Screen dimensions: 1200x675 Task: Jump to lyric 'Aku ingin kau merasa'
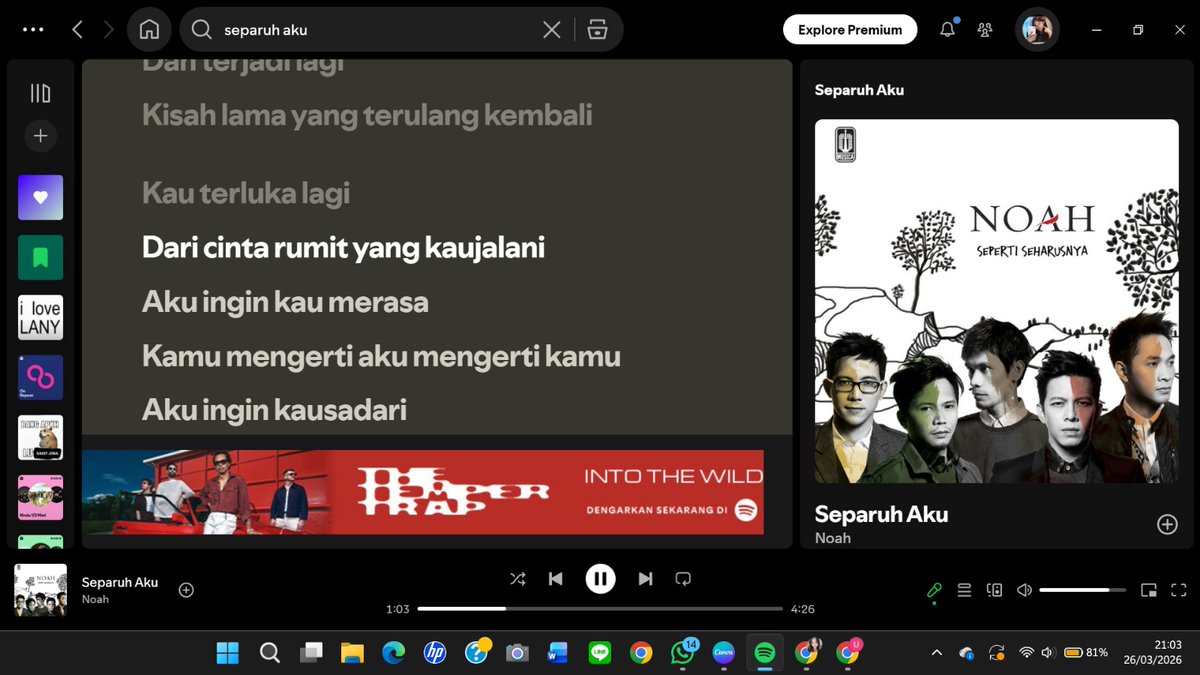285,301
